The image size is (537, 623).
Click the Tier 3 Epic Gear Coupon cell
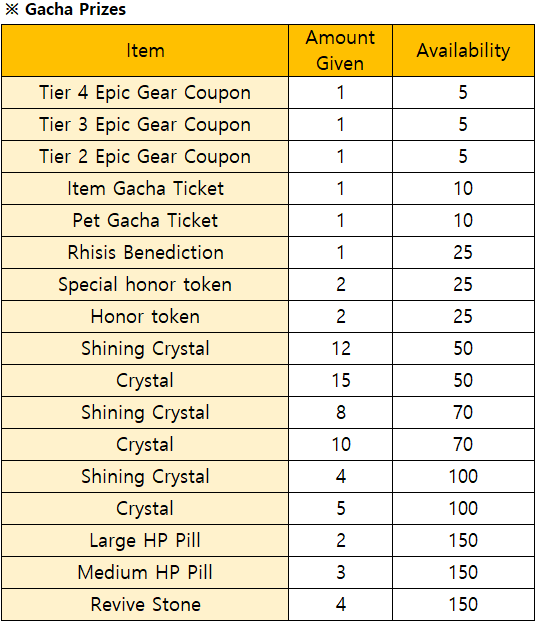coord(145,125)
